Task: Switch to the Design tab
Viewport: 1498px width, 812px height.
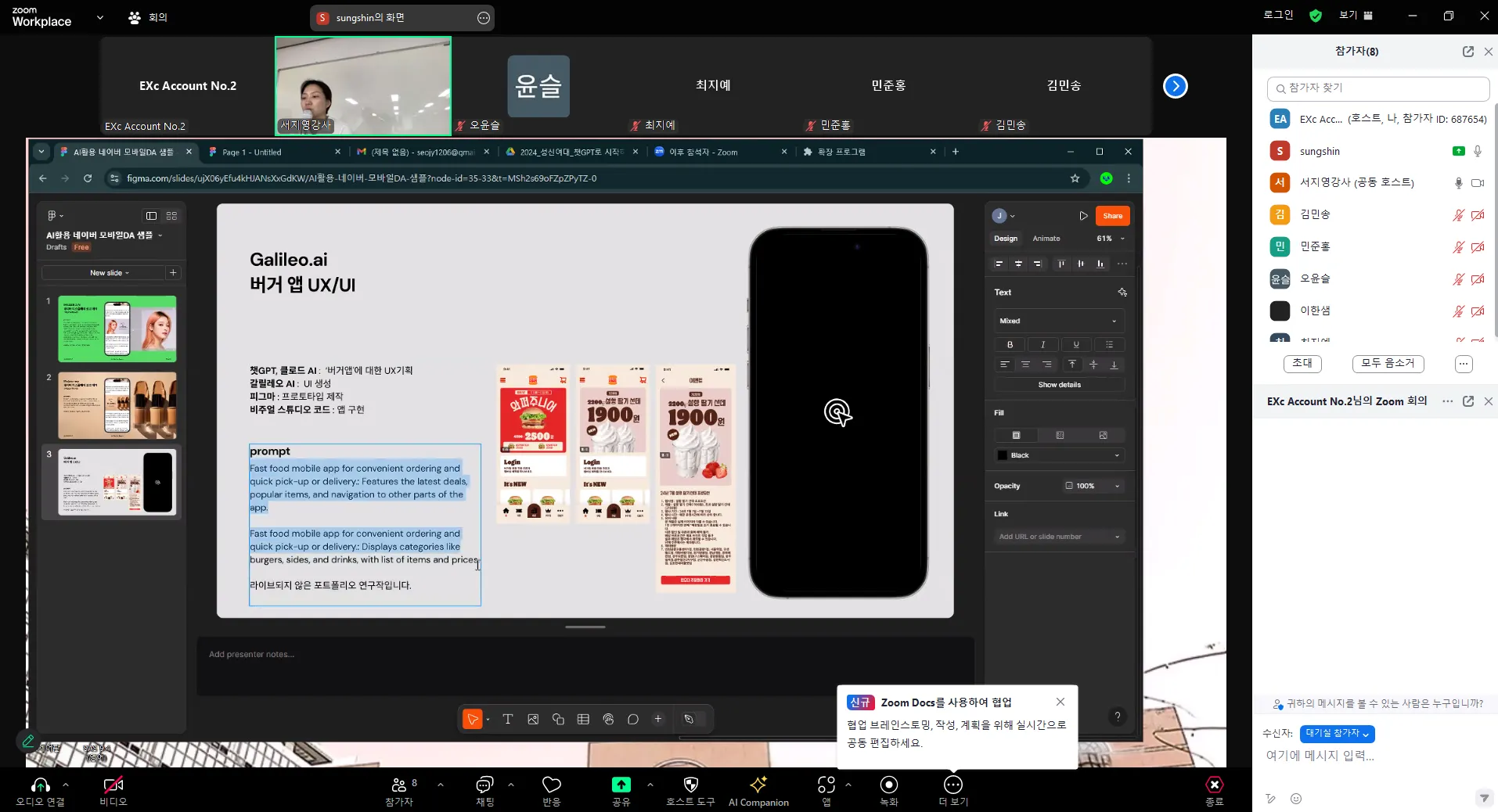Action: [x=1006, y=239]
